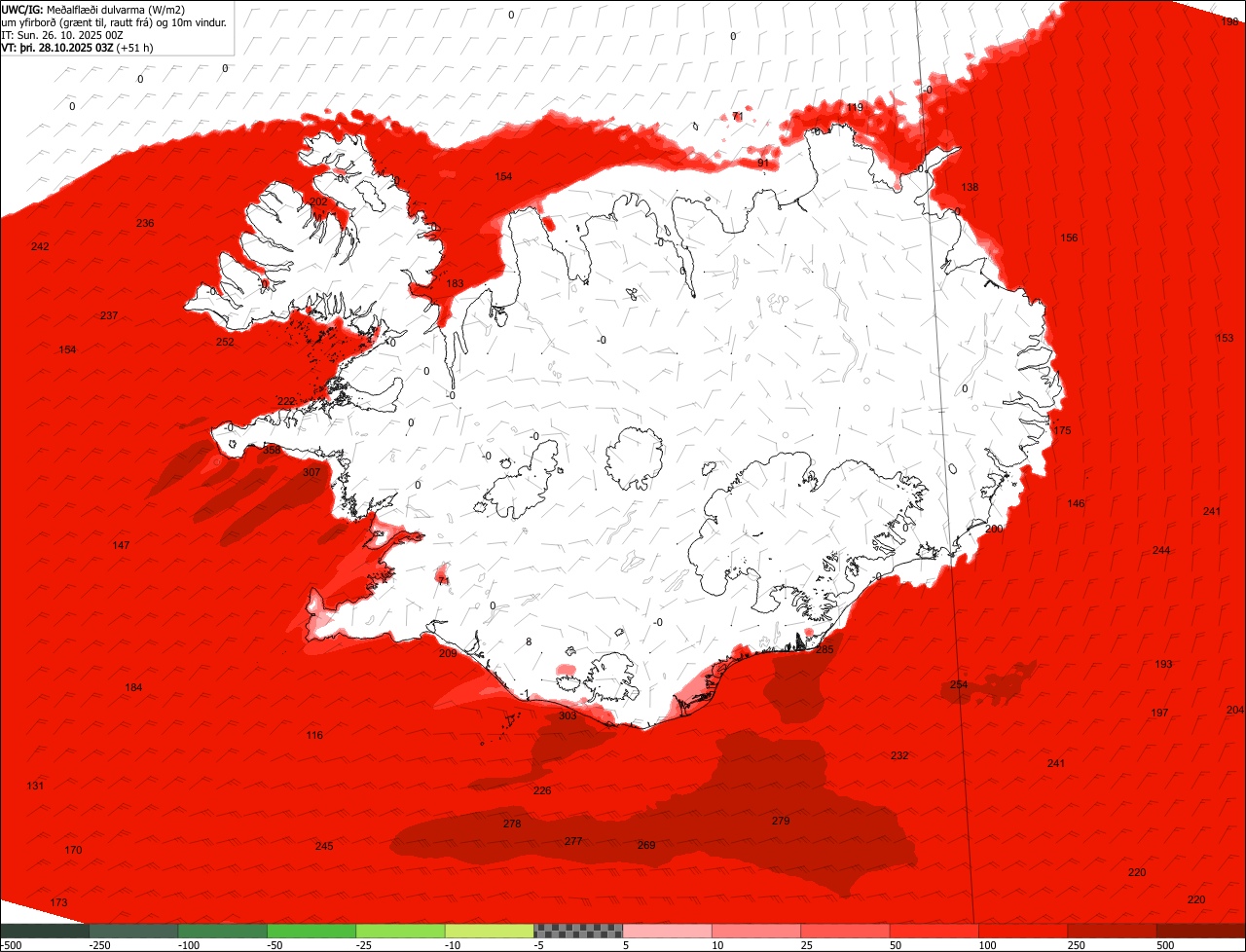Image resolution: width=1246 pixels, height=952 pixels.
Task: Click the map value 131
Action: click(x=35, y=786)
